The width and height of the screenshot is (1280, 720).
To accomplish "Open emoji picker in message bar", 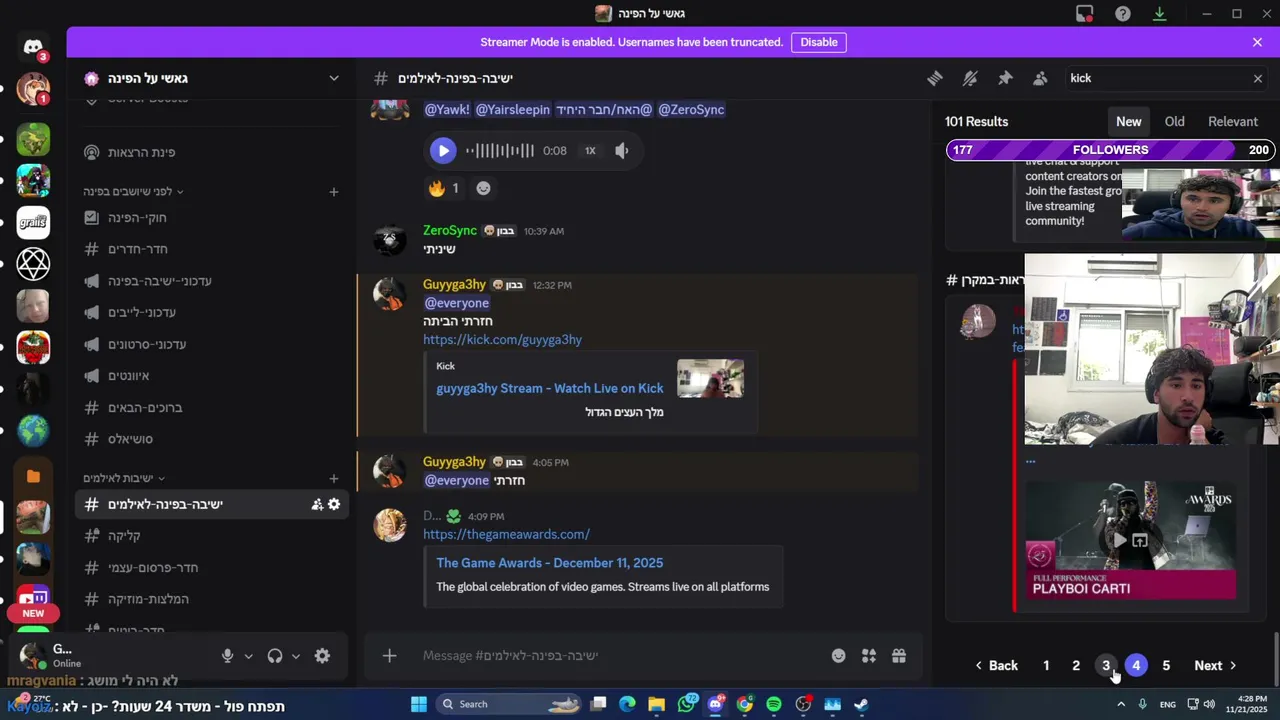I will pyautogui.click(x=838, y=656).
